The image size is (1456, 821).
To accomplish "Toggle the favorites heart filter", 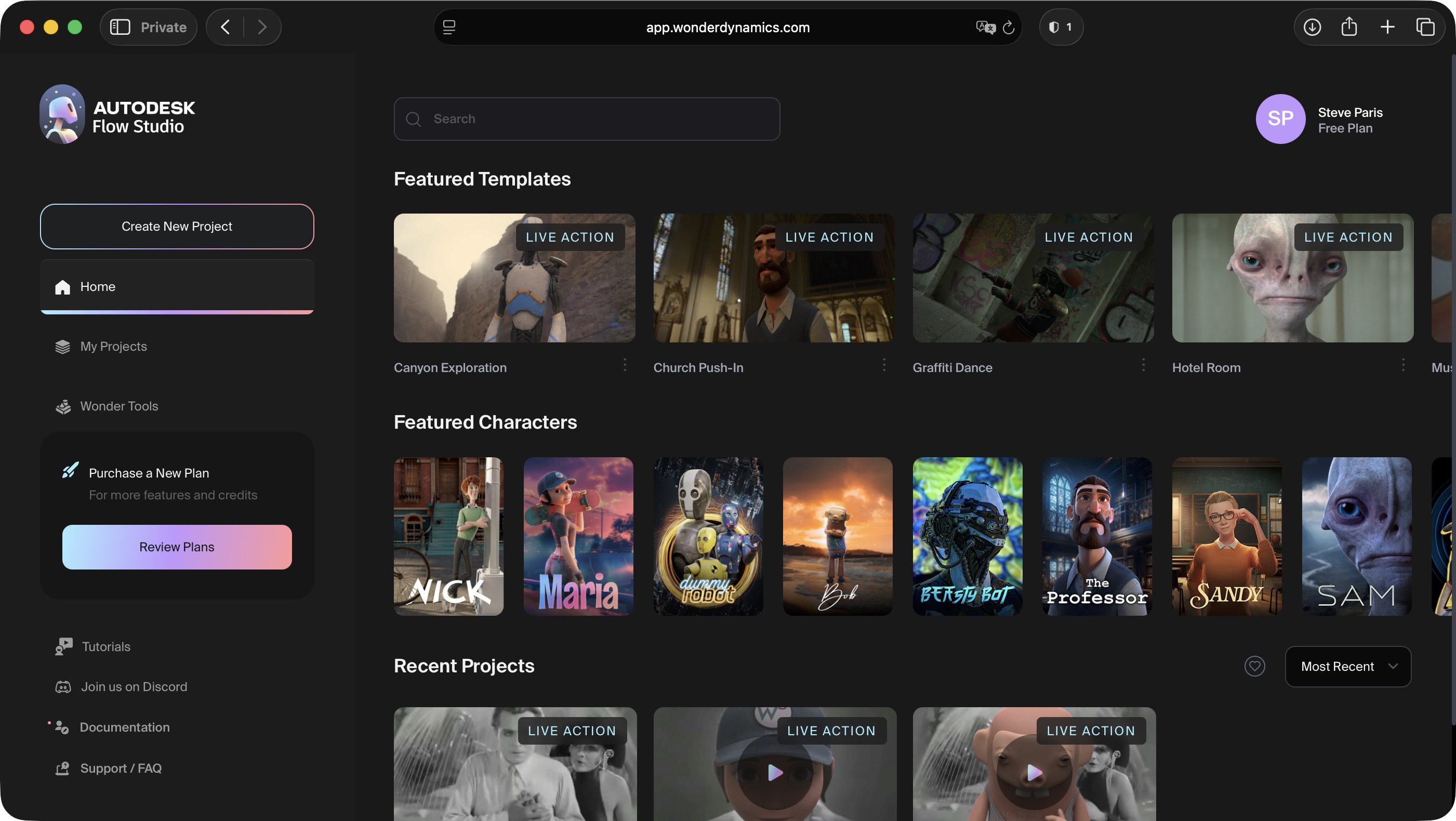I will [x=1254, y=666].
